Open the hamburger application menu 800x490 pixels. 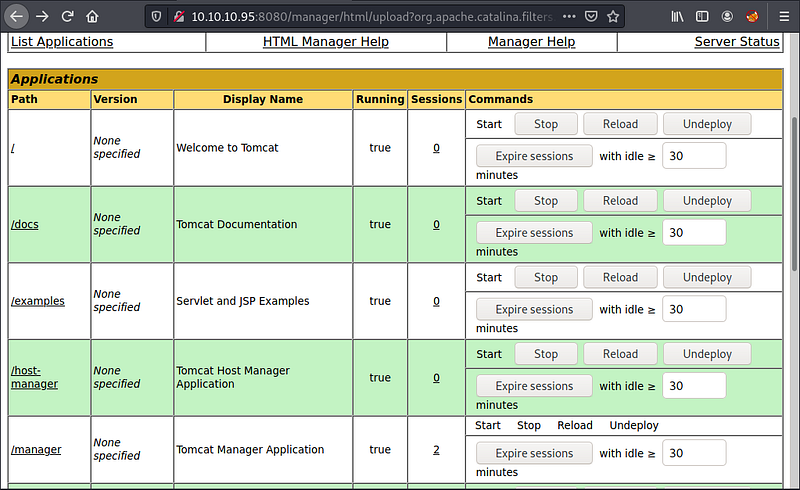pyautogui.click(x=784, y=17)
